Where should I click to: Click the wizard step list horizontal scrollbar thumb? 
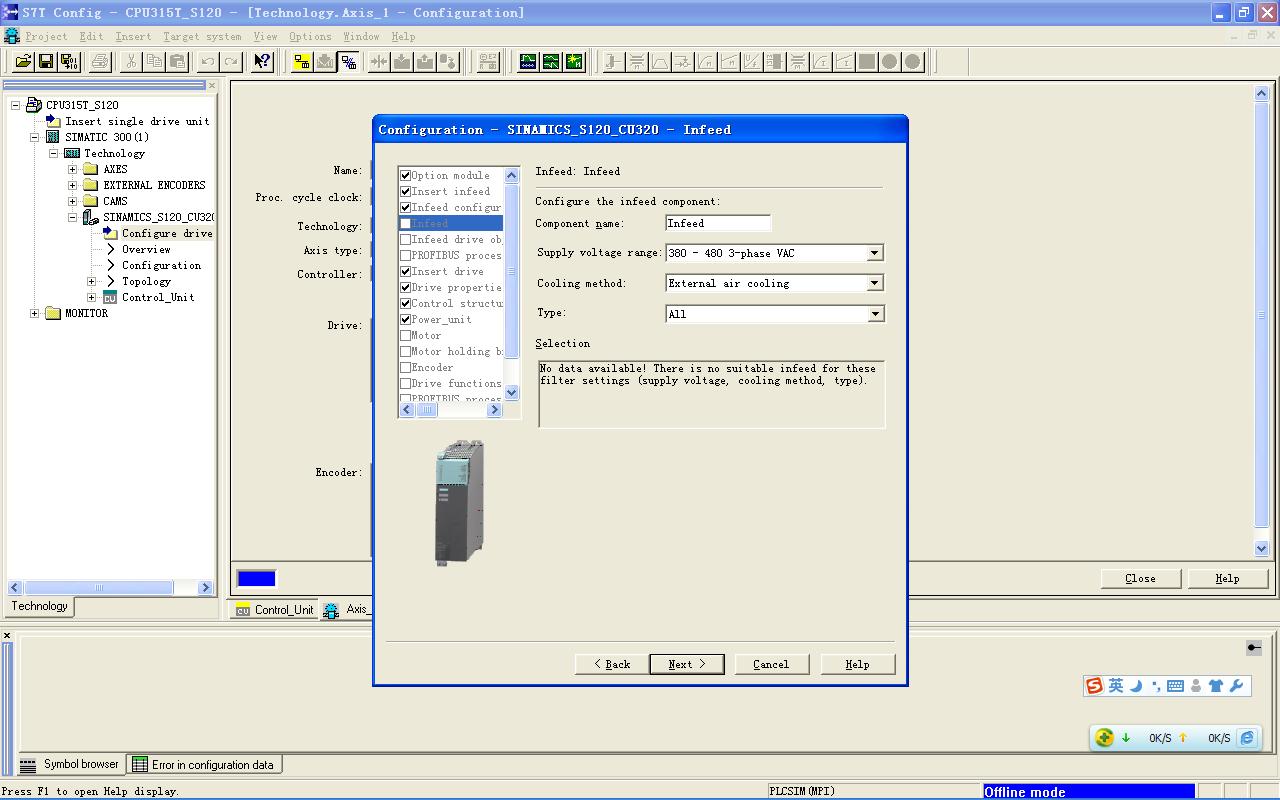point(427,410)
